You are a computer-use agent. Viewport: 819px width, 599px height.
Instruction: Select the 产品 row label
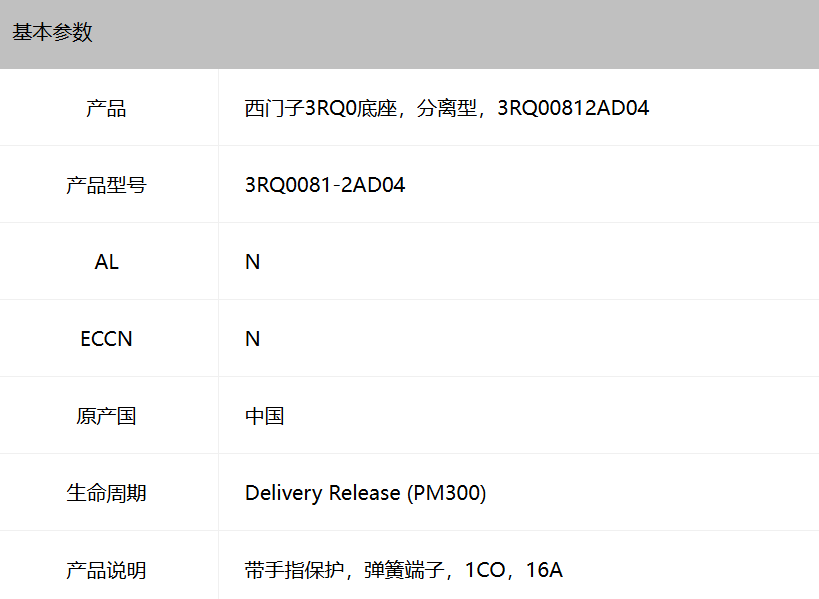(x=106, y=108)
